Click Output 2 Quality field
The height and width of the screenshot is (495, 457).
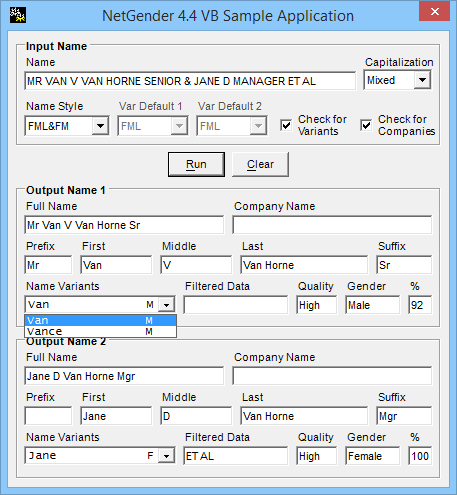click(316, 456)
